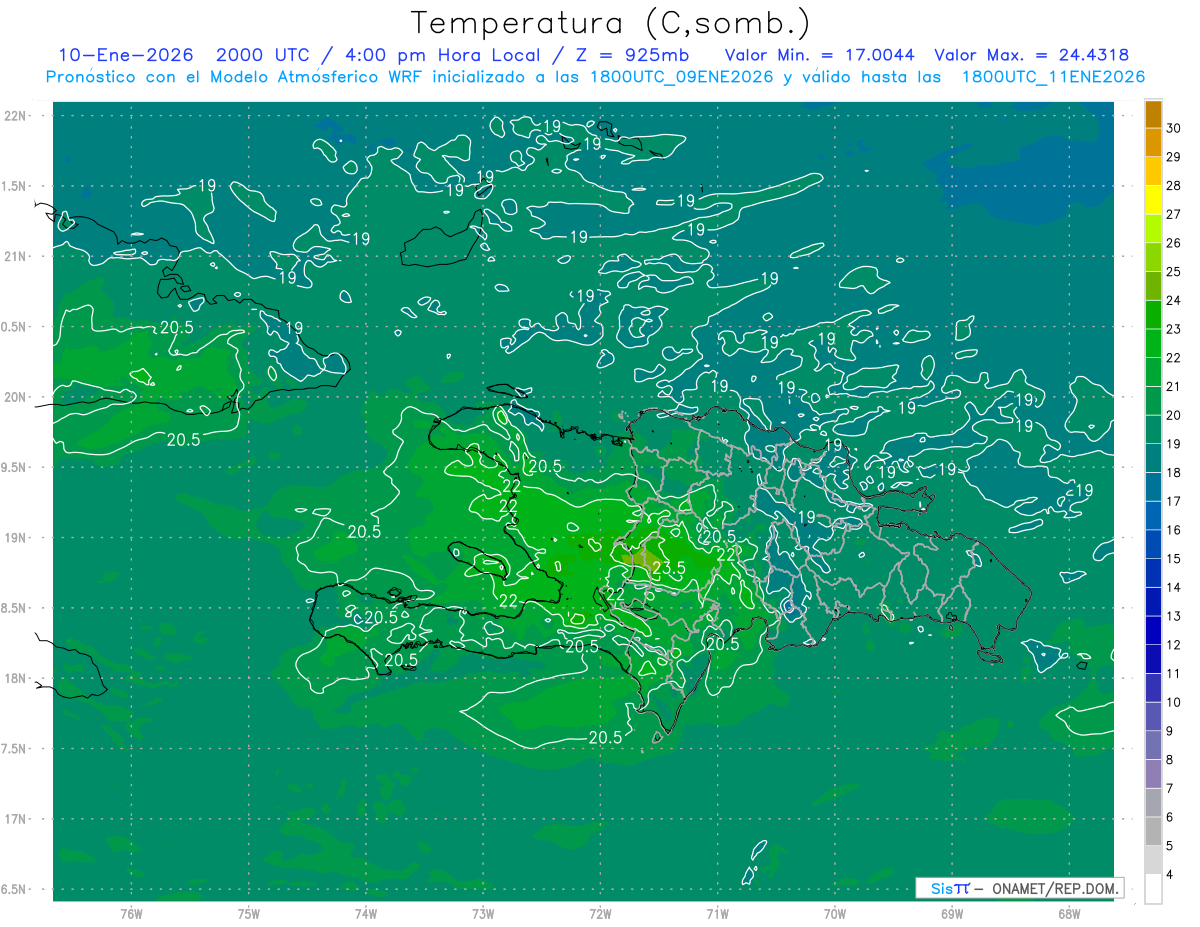Click 'Valor Min. = 17.0044' readout
Image resolution: width=1200 pixels, height=927 pixels.
819,55
